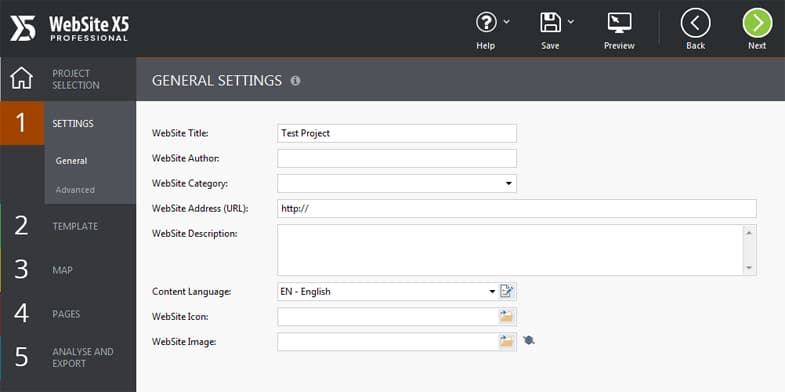Go Back with the left arrow circle
Viewport: 785px width, 392px height.
695,24
